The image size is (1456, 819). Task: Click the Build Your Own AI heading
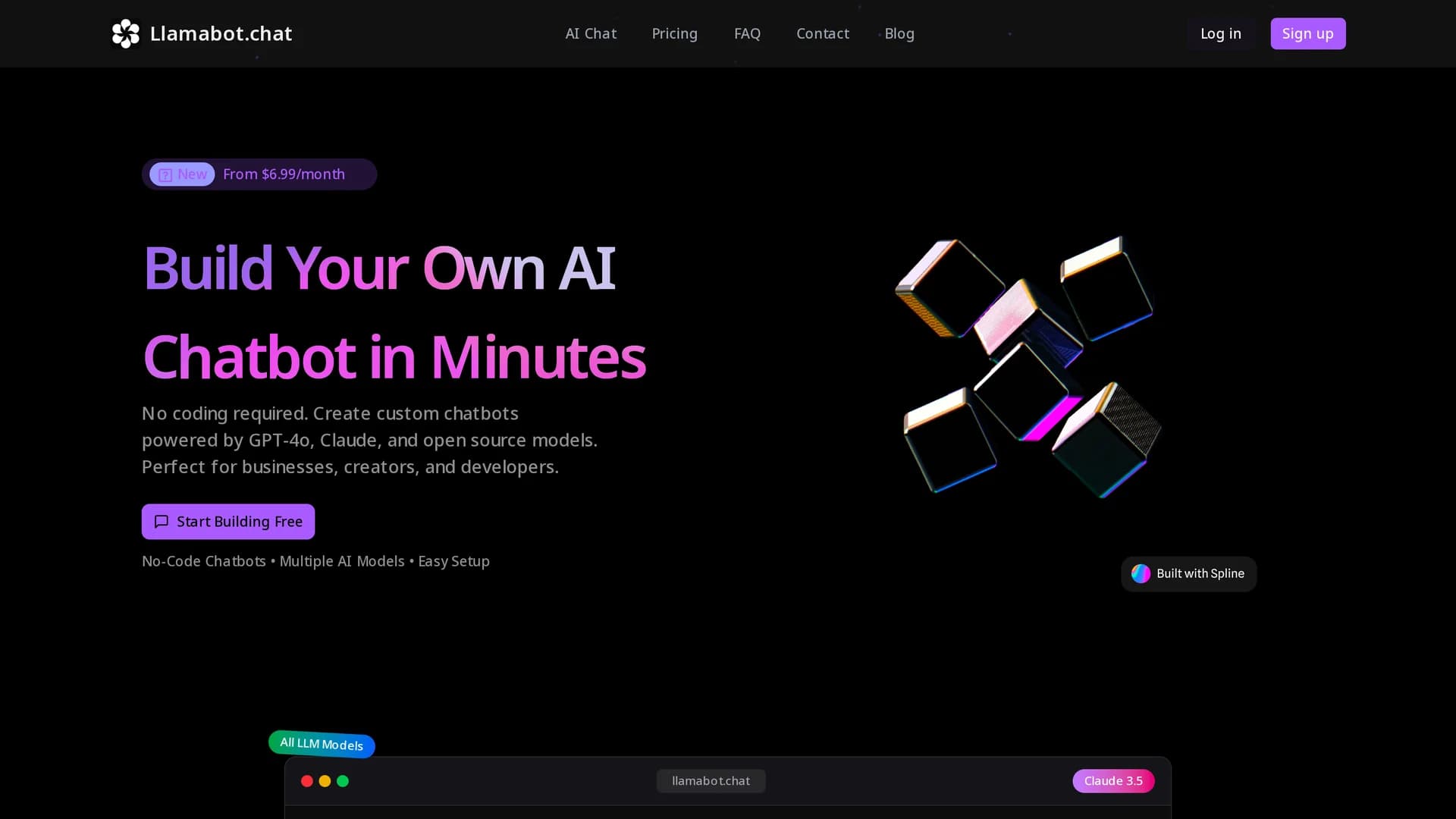(x=379, y=268)
